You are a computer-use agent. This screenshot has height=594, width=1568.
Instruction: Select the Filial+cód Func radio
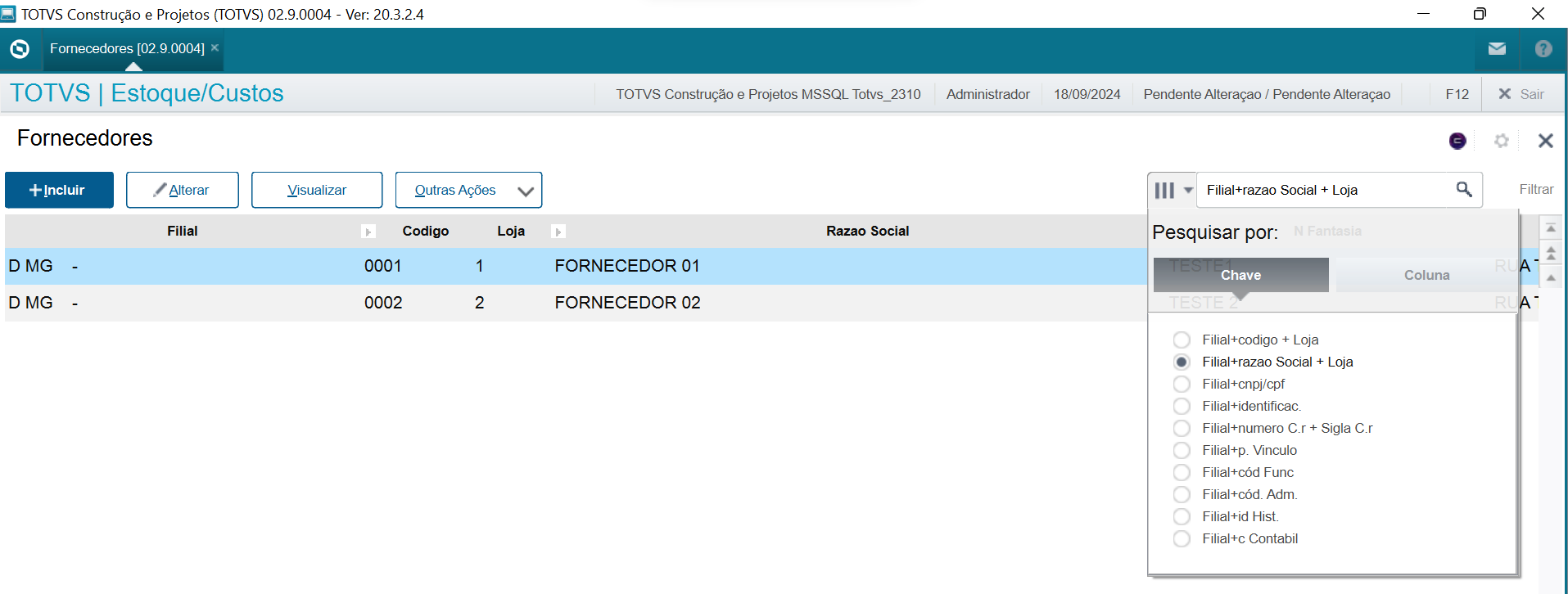tap(1182, 472)
